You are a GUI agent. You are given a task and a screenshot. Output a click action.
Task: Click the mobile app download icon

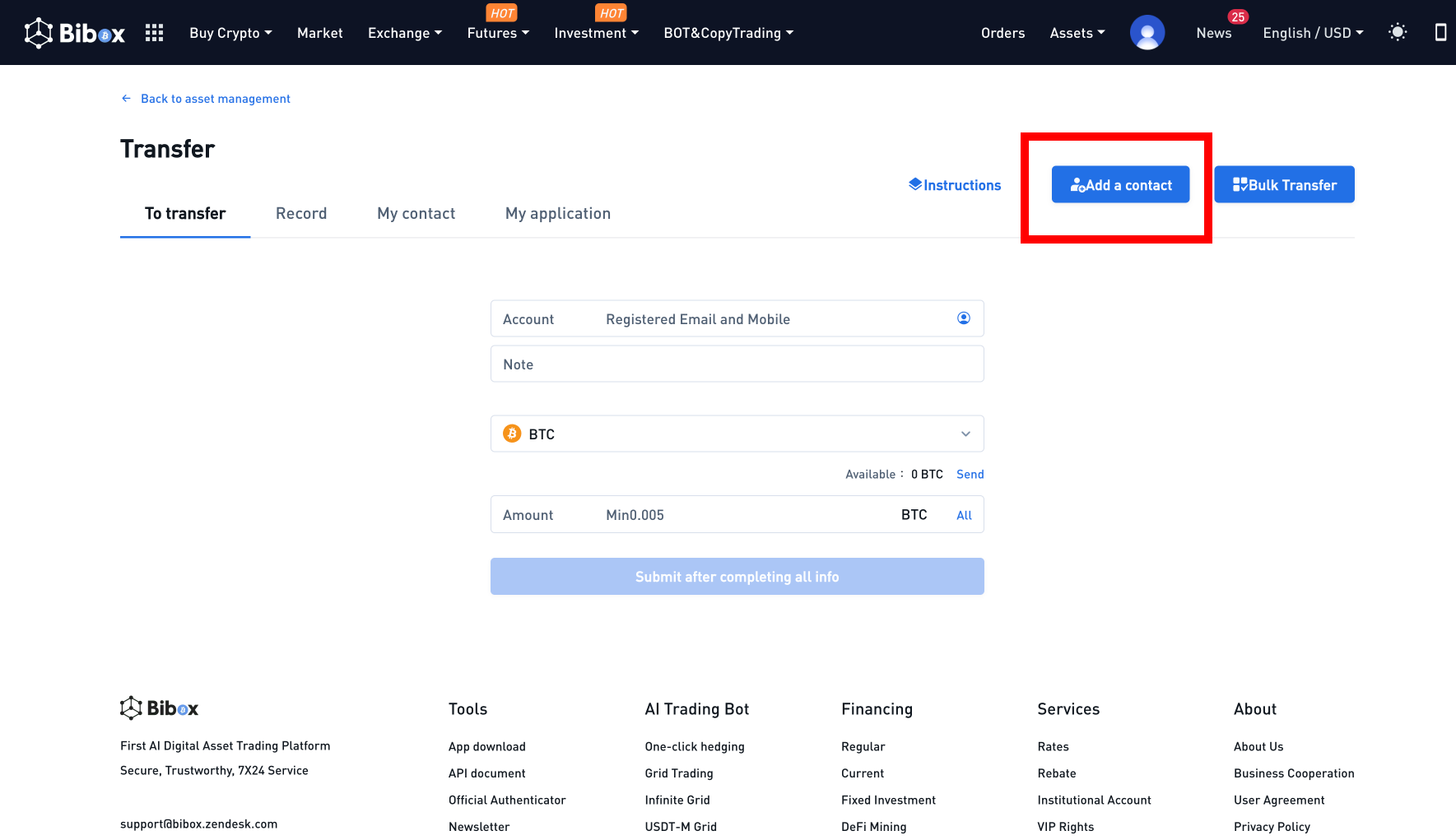pyautogui.click(x=1440, y=33)
